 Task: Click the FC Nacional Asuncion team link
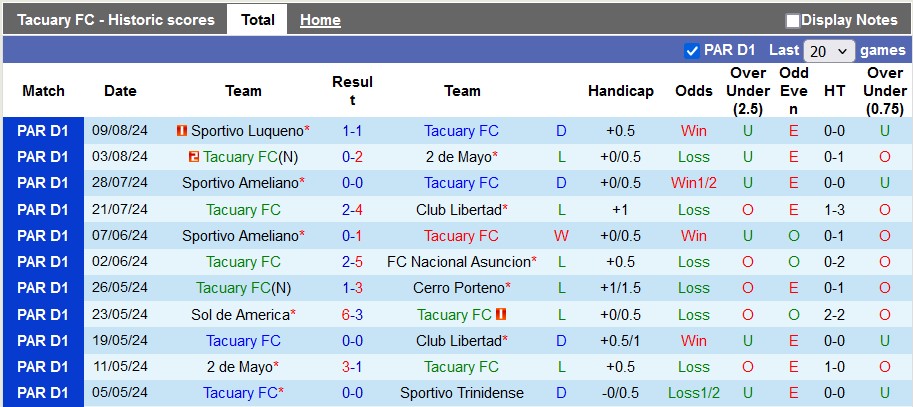pos(459,262)
